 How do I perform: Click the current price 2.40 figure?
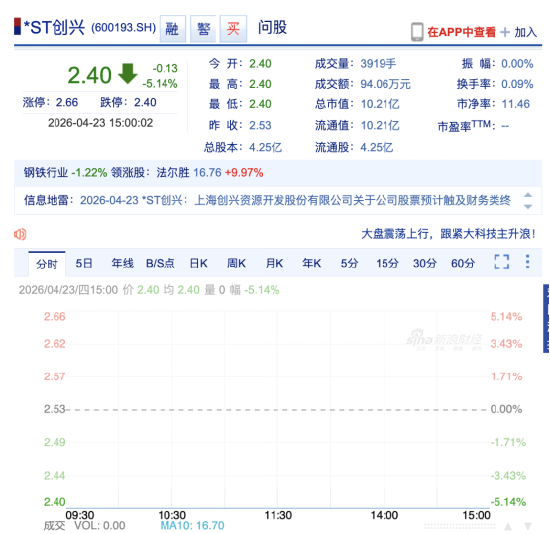tap(89, 75)
